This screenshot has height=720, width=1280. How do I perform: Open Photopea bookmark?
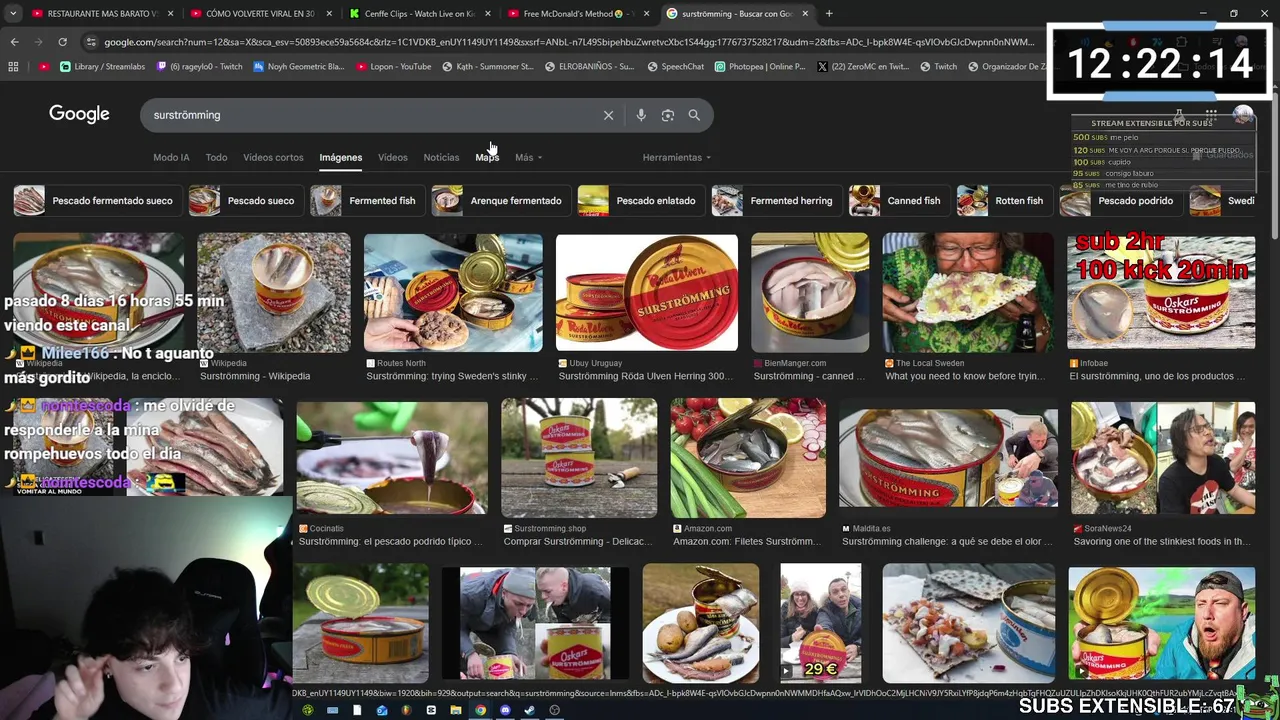(x=760, y=67)
